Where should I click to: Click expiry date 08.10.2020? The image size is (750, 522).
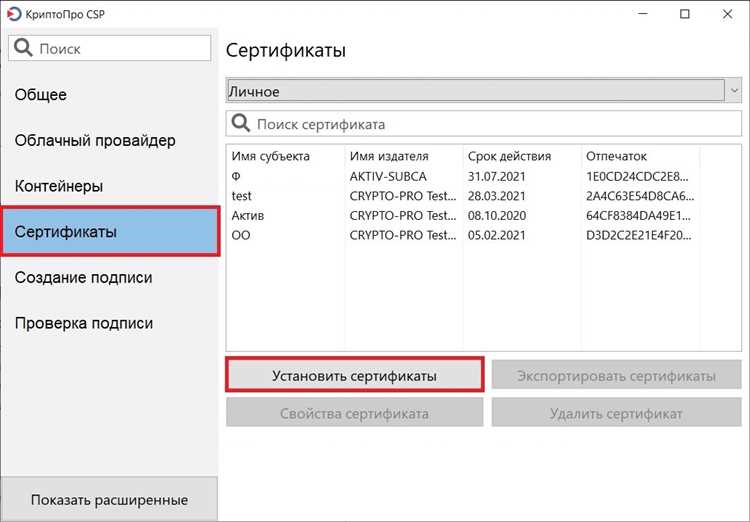(x=496, y=215)
